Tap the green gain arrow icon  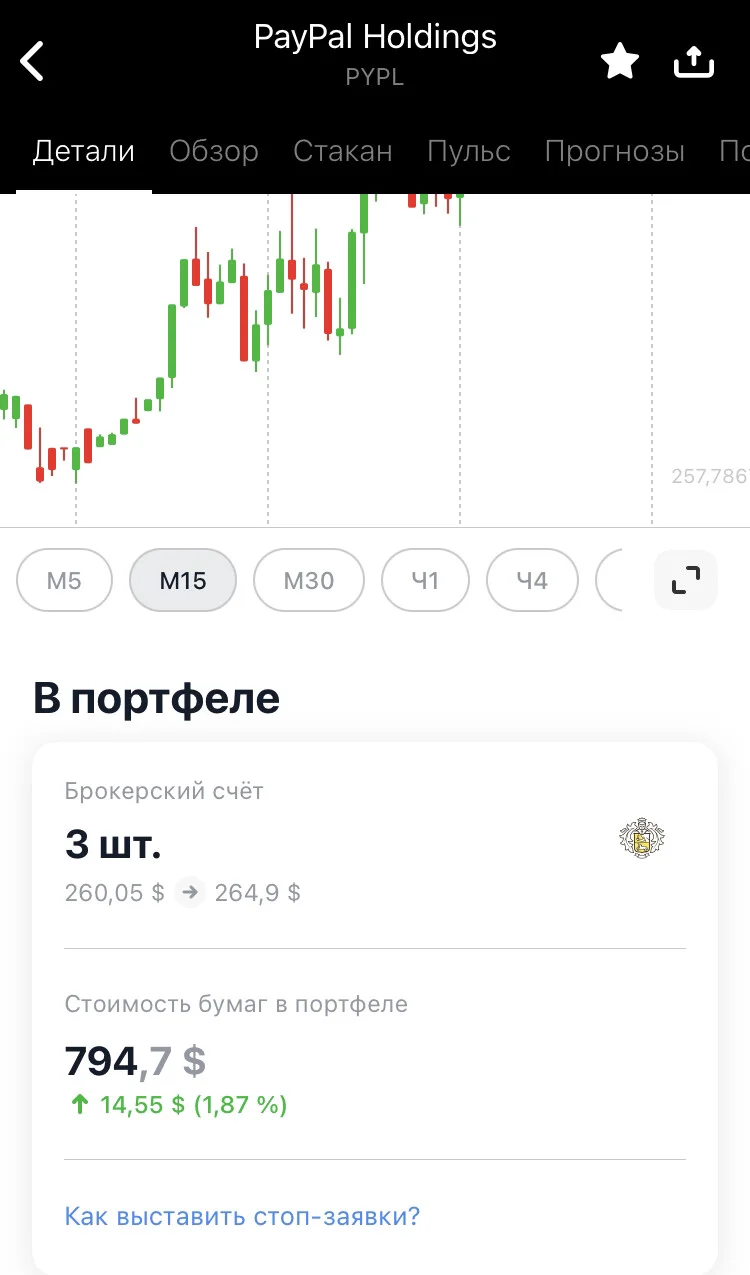coord(78,1105)
